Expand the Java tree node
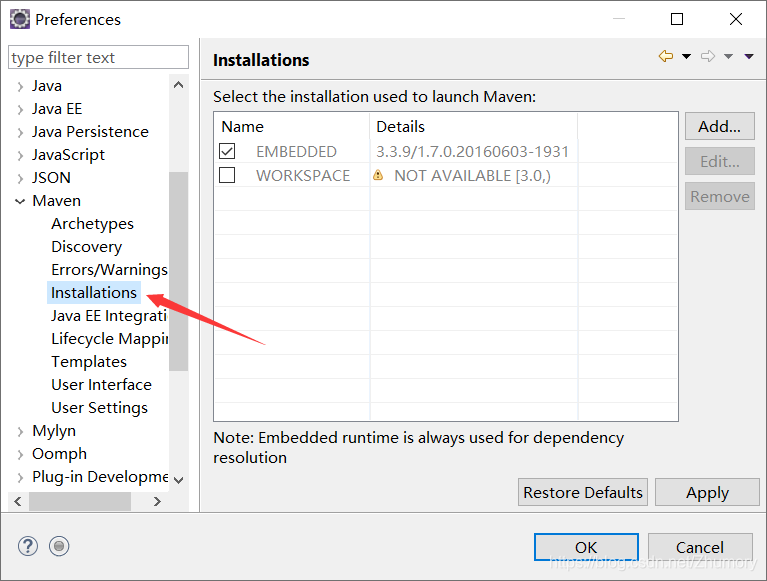 (x=20, y=87)
